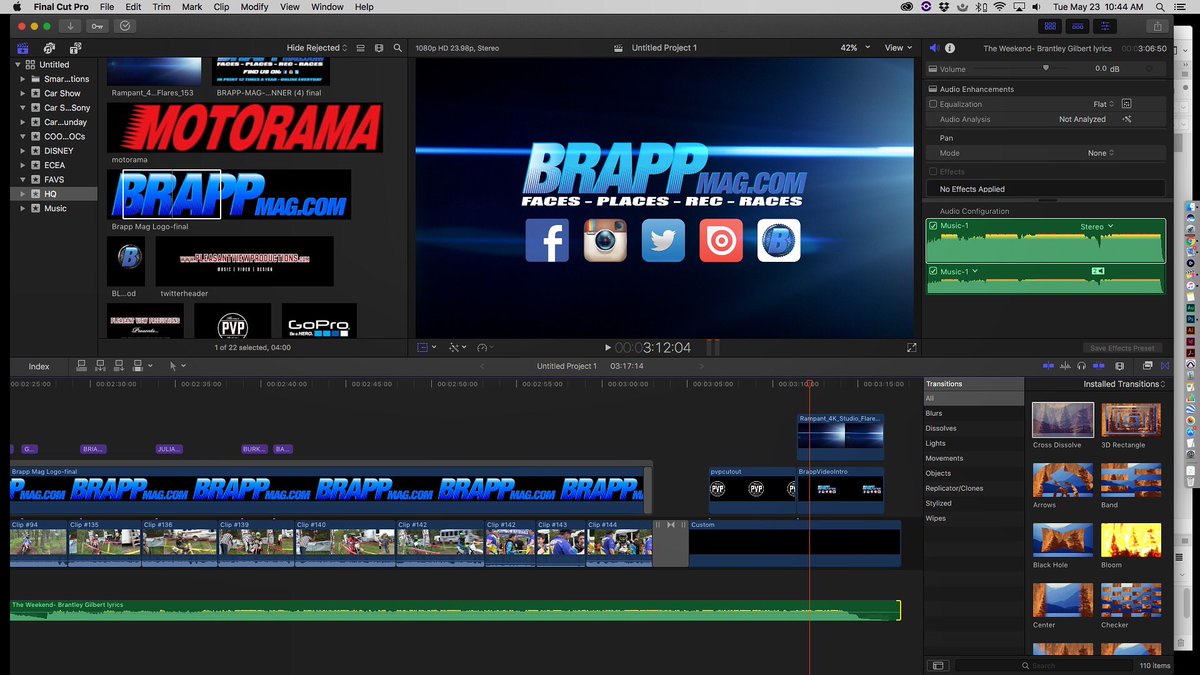Show or hide the Timeline button
The width and height of the screenshot is (1200, 675).
click(x=1077, y=26)
